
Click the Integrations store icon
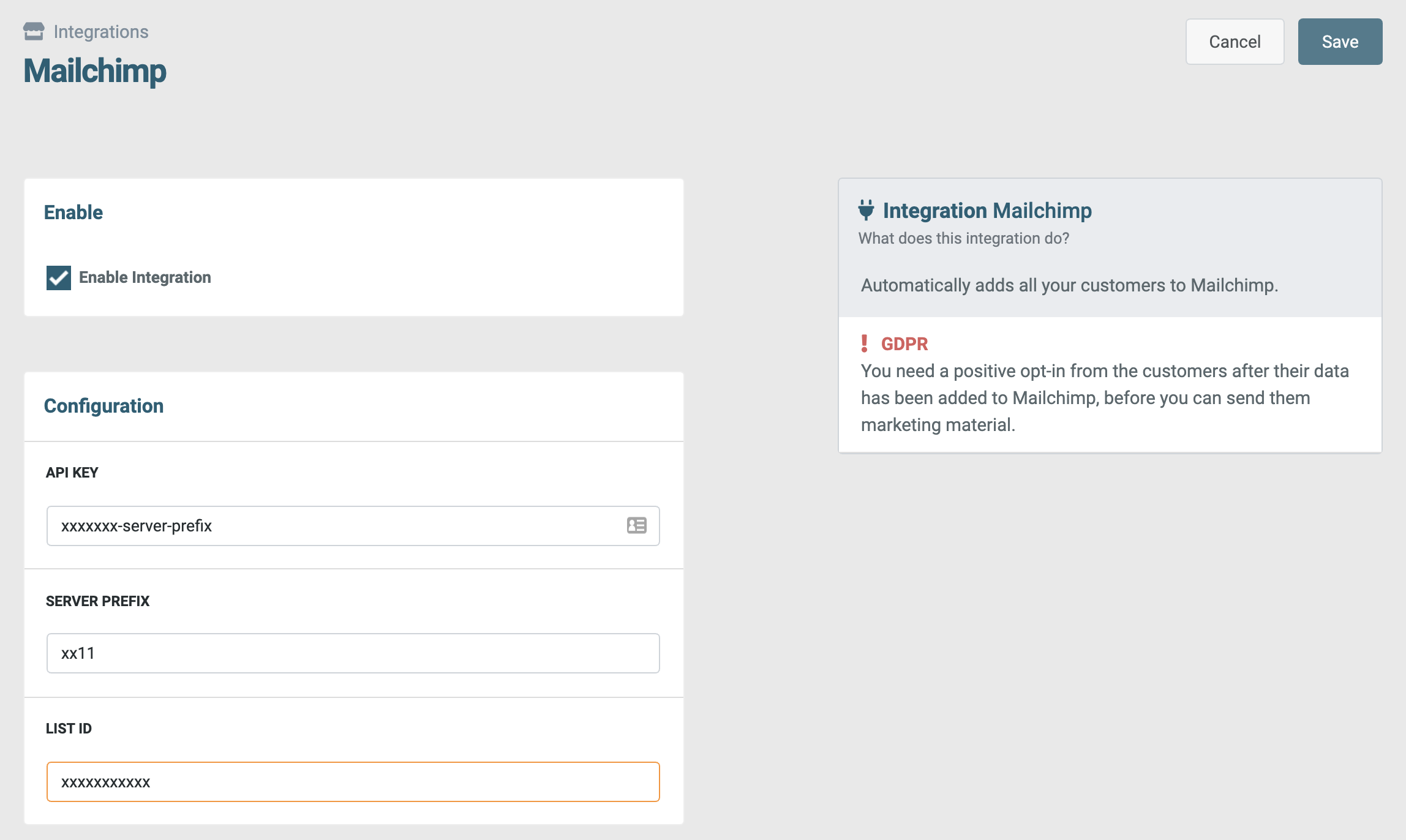pyautogui.click(x=34, y=31)
